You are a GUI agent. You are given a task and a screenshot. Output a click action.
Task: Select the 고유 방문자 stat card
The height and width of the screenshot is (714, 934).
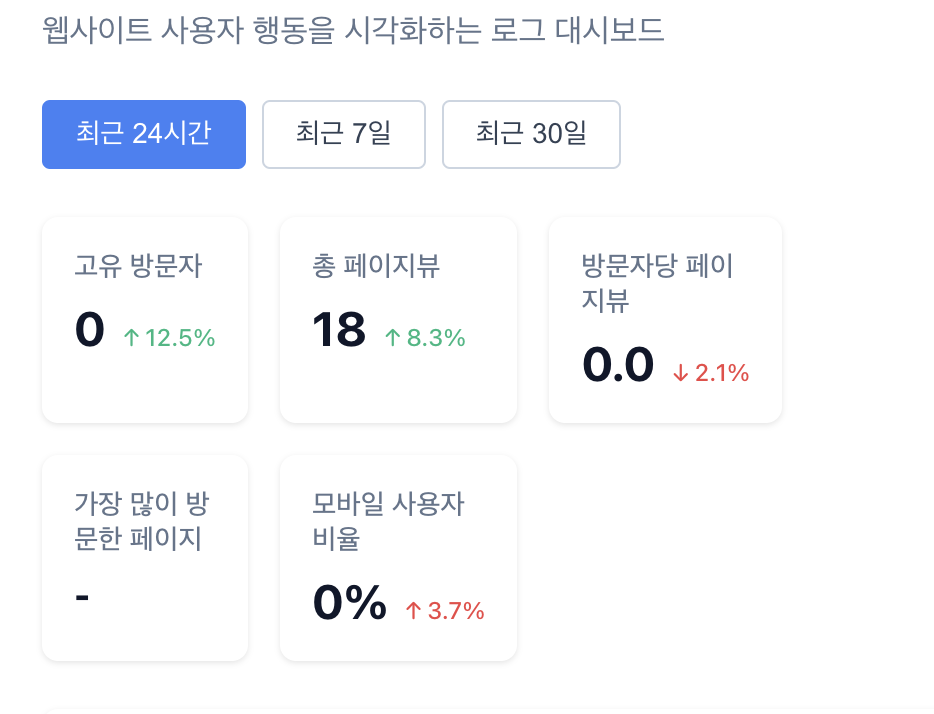[x=144, y=319]
